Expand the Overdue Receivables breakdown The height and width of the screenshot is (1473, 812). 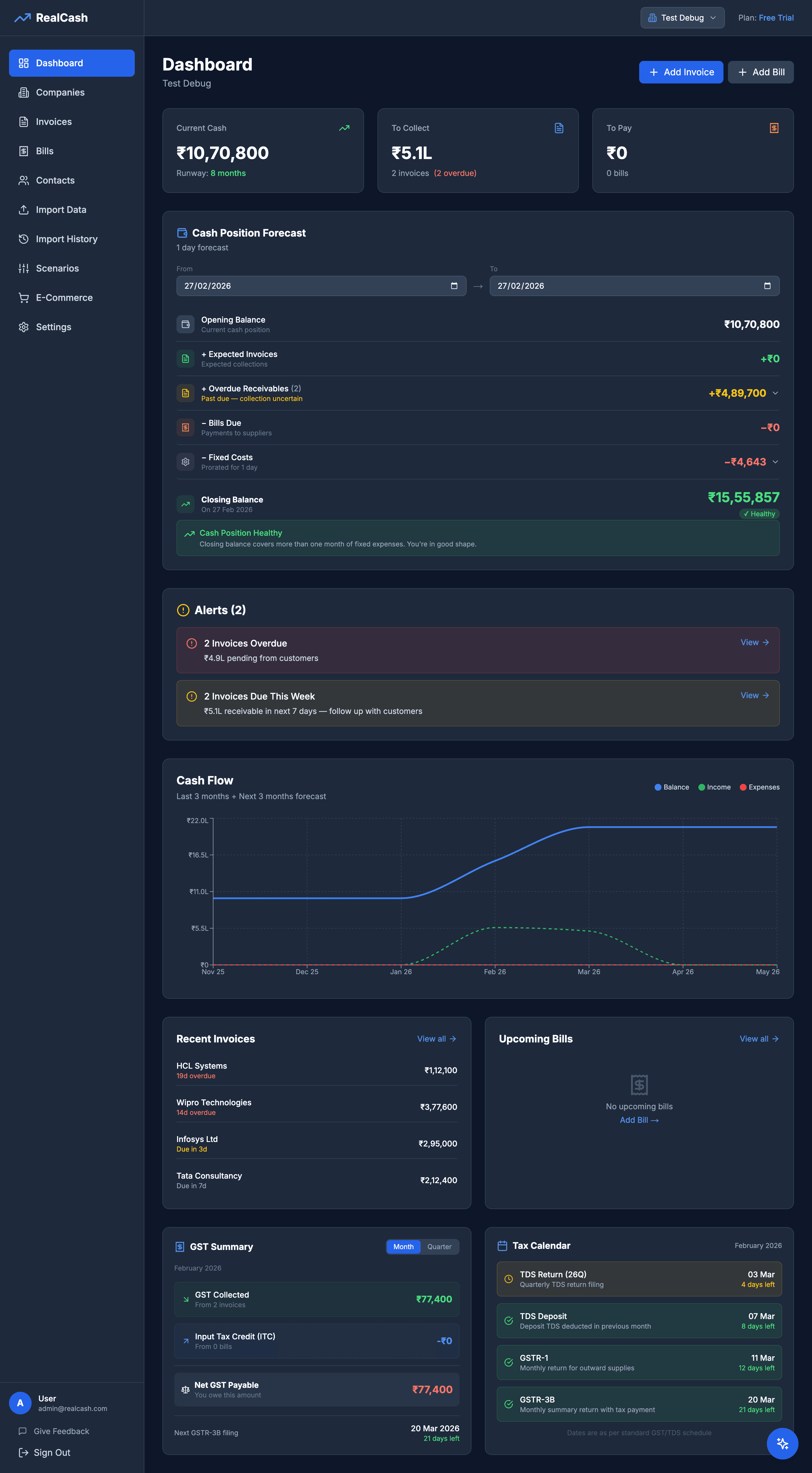[x=775, y=393]
